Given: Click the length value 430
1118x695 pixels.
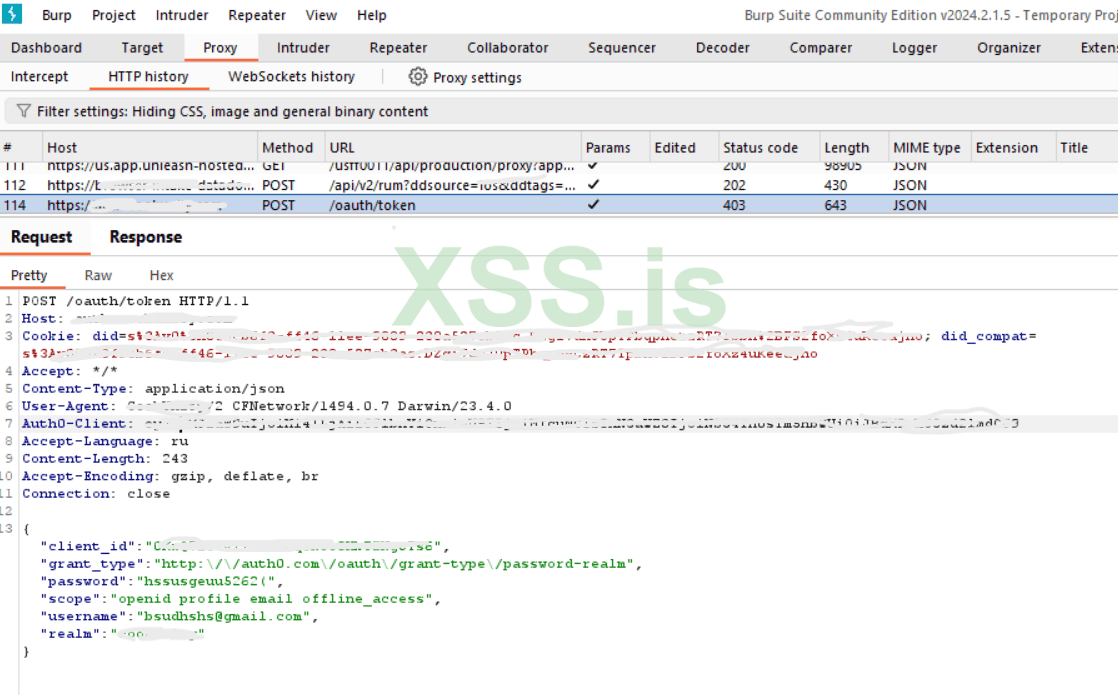Looking at the screenshot, I should coord(836,185).
